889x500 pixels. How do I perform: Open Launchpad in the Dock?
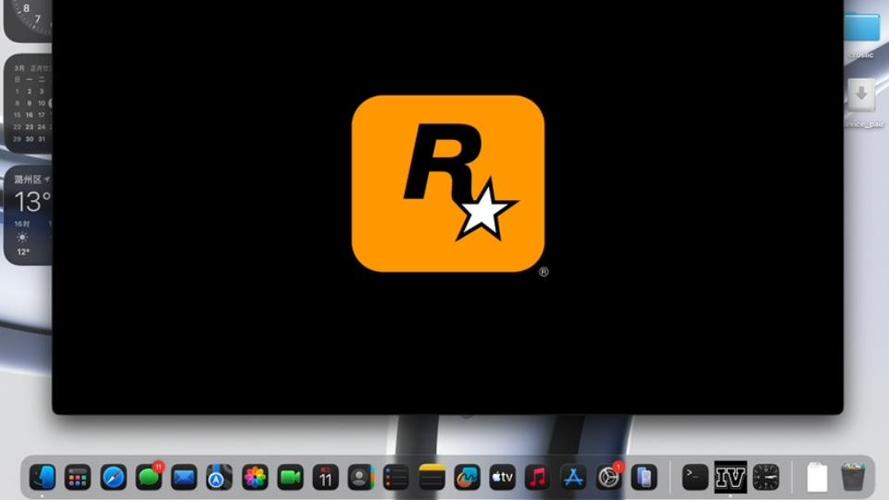tap(78, 477)
